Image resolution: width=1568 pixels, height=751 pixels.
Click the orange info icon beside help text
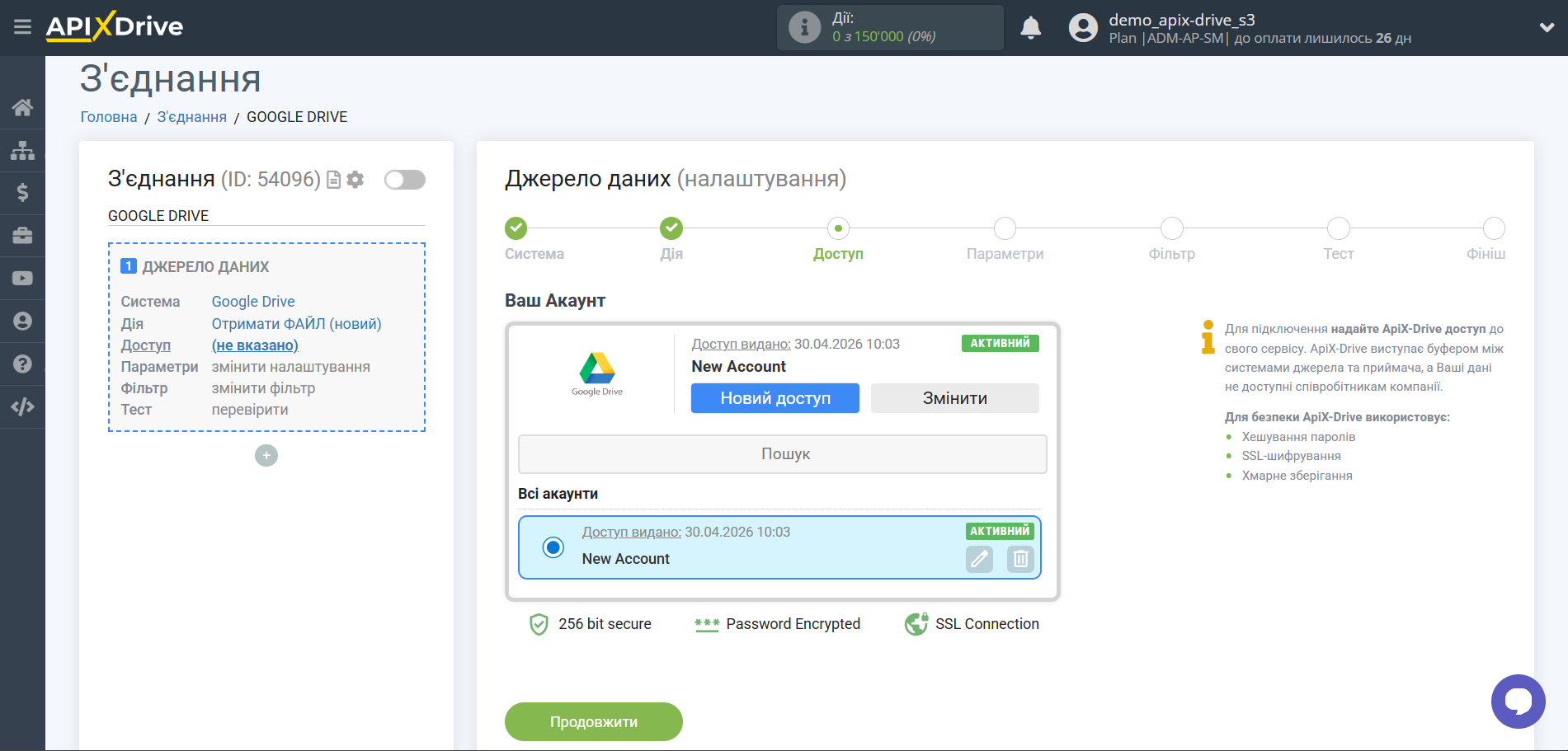point(1208,337)
